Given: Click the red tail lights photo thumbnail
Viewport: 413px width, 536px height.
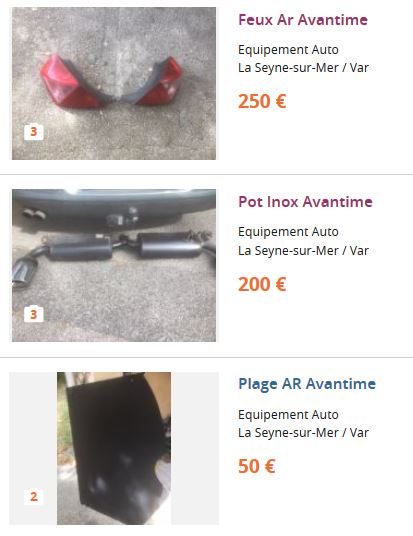Looking at the screenshot, I should click(114, 83).
